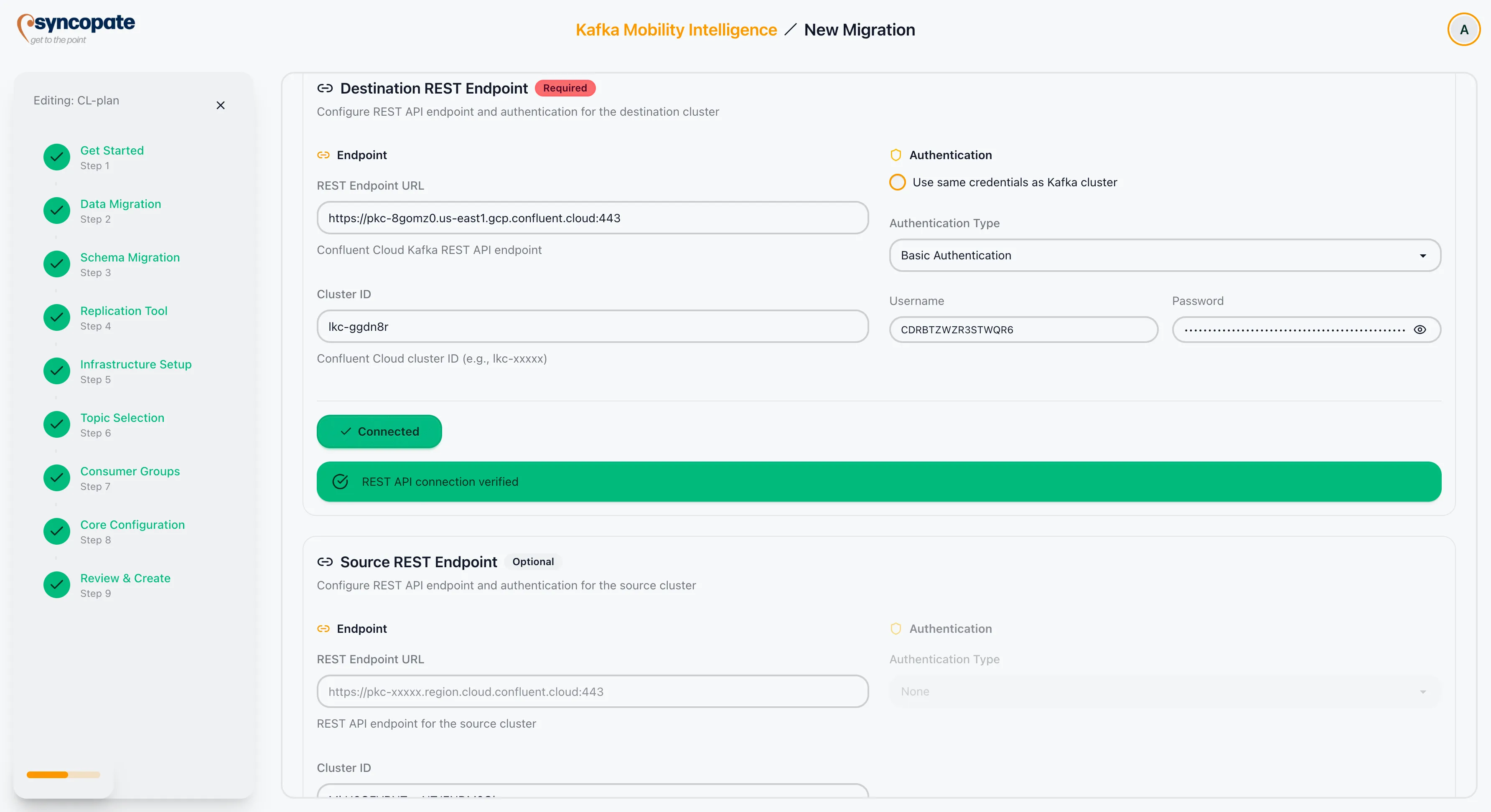Open the user avatar menu
Viewport: 1491px width, 812px height.
(1463, 30)
